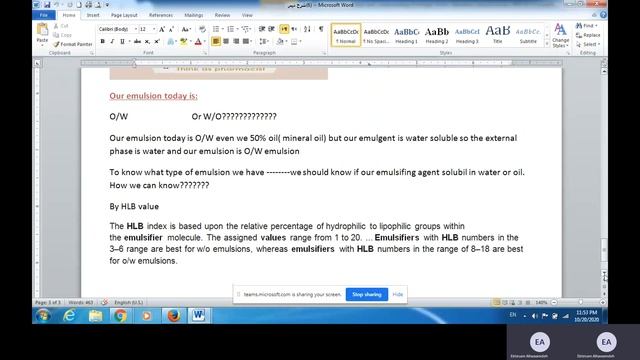Apply the Heading 2 style

click(437, 35)
